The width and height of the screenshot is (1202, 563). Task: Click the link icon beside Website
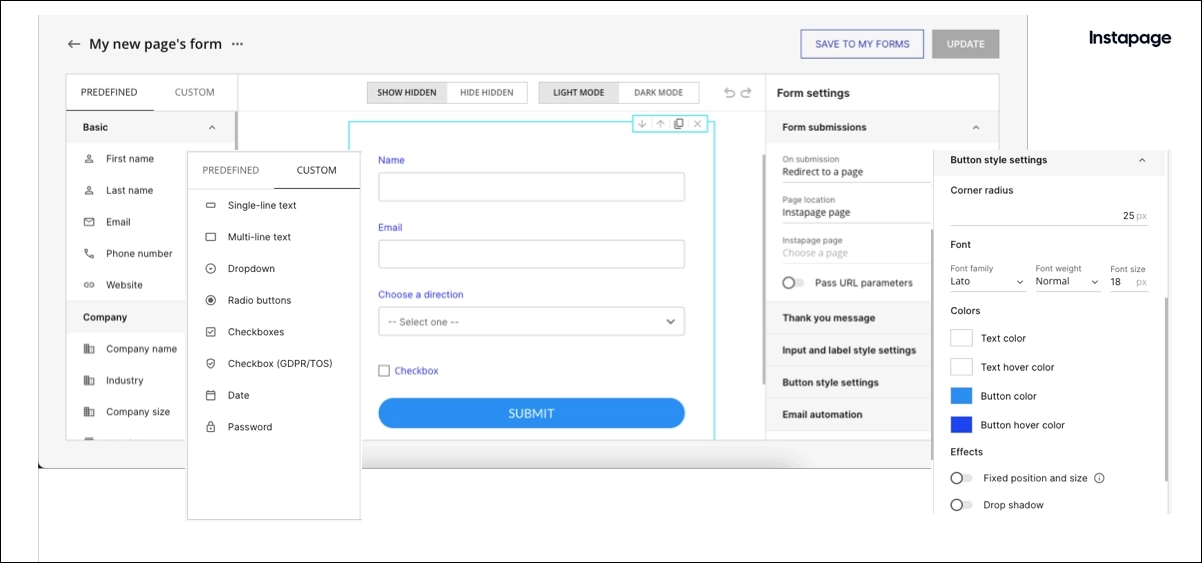click(89, 285)
